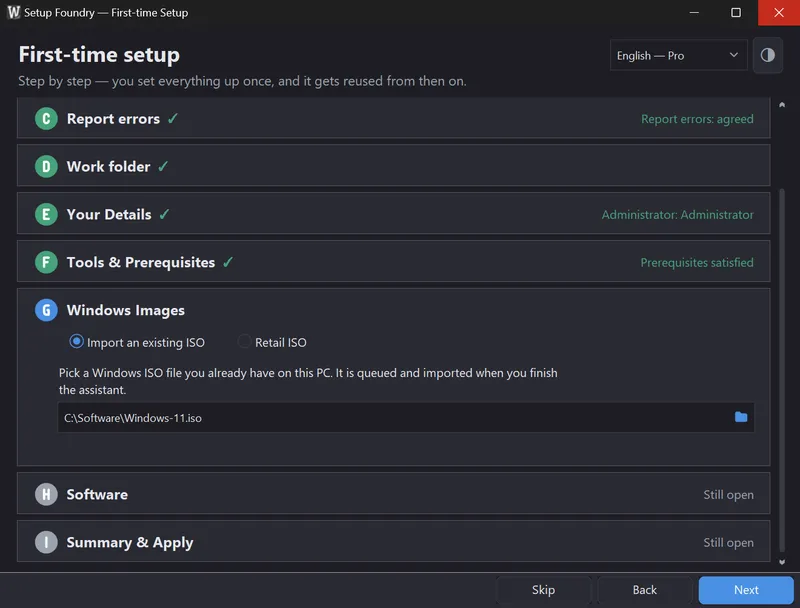Click 'Still open' status on Software row
This screenshot has height=608, width=800.
pos(728,495)
